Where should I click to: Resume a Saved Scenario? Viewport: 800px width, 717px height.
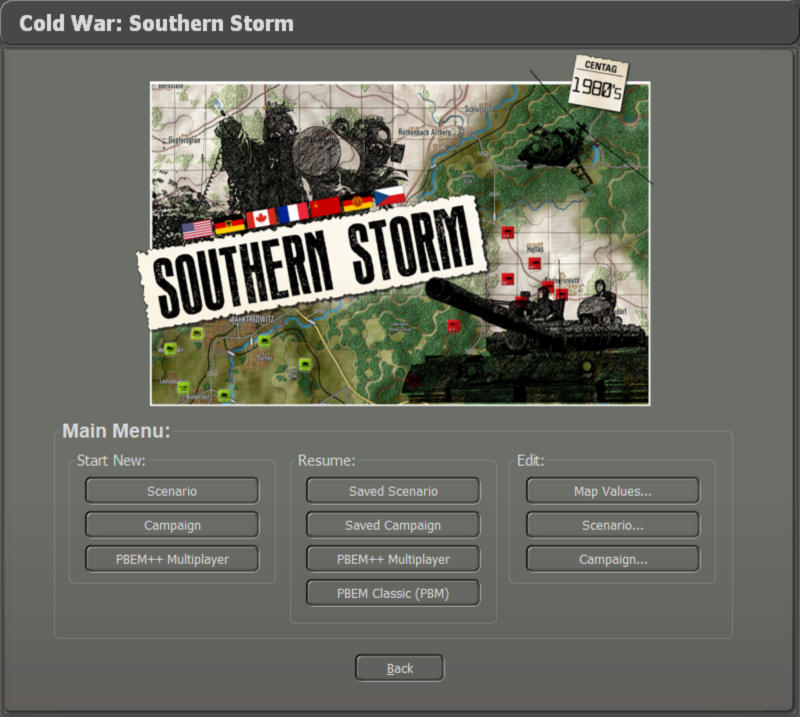pos(393,490)
